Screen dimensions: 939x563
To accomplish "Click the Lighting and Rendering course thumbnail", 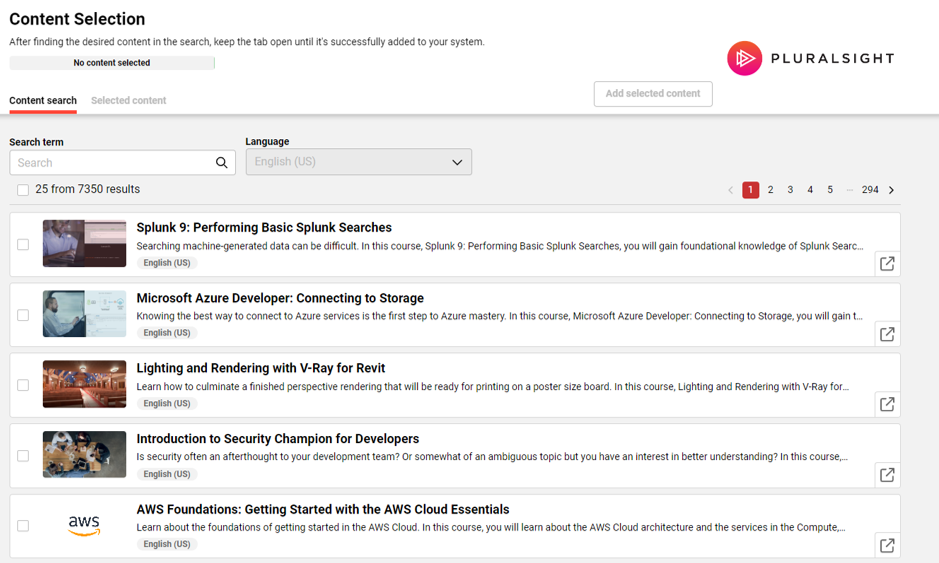I will coord(84,384).
